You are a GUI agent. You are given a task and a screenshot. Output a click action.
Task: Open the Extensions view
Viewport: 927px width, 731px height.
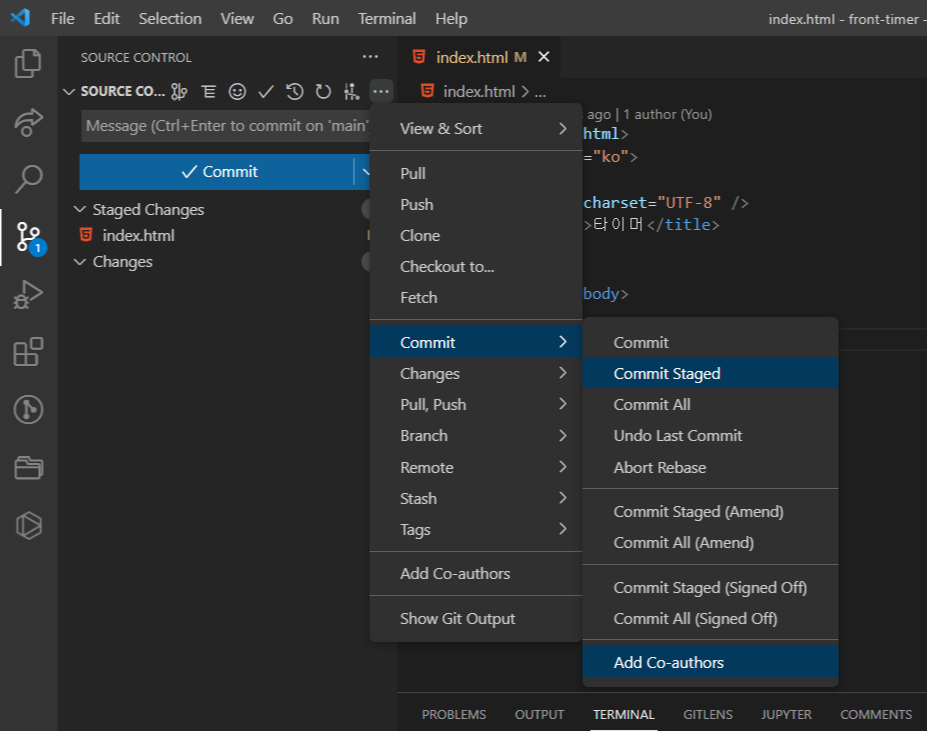pyautogui.click(x=28, y=352)
